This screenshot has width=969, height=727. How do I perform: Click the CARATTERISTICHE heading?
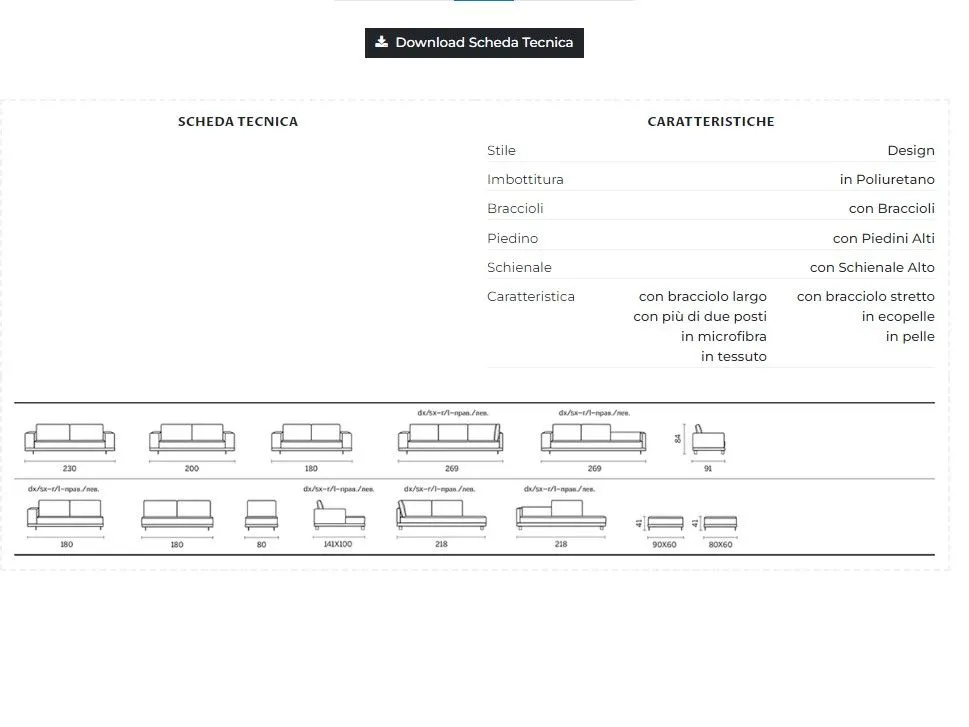click(711, 122)
